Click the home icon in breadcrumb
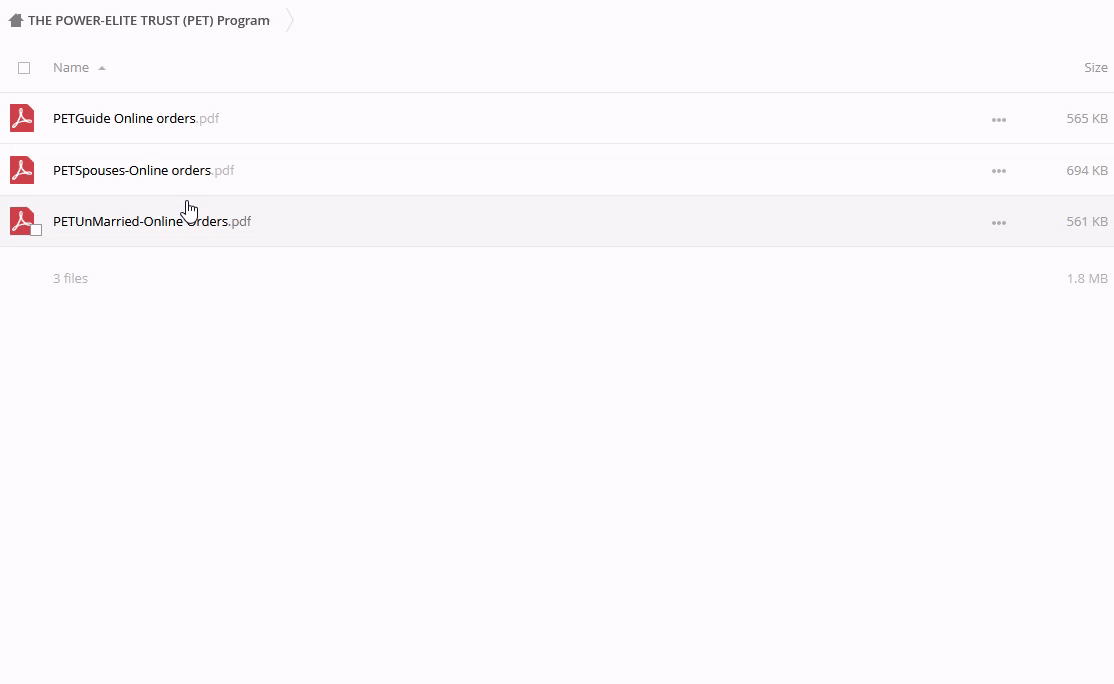 16,20
